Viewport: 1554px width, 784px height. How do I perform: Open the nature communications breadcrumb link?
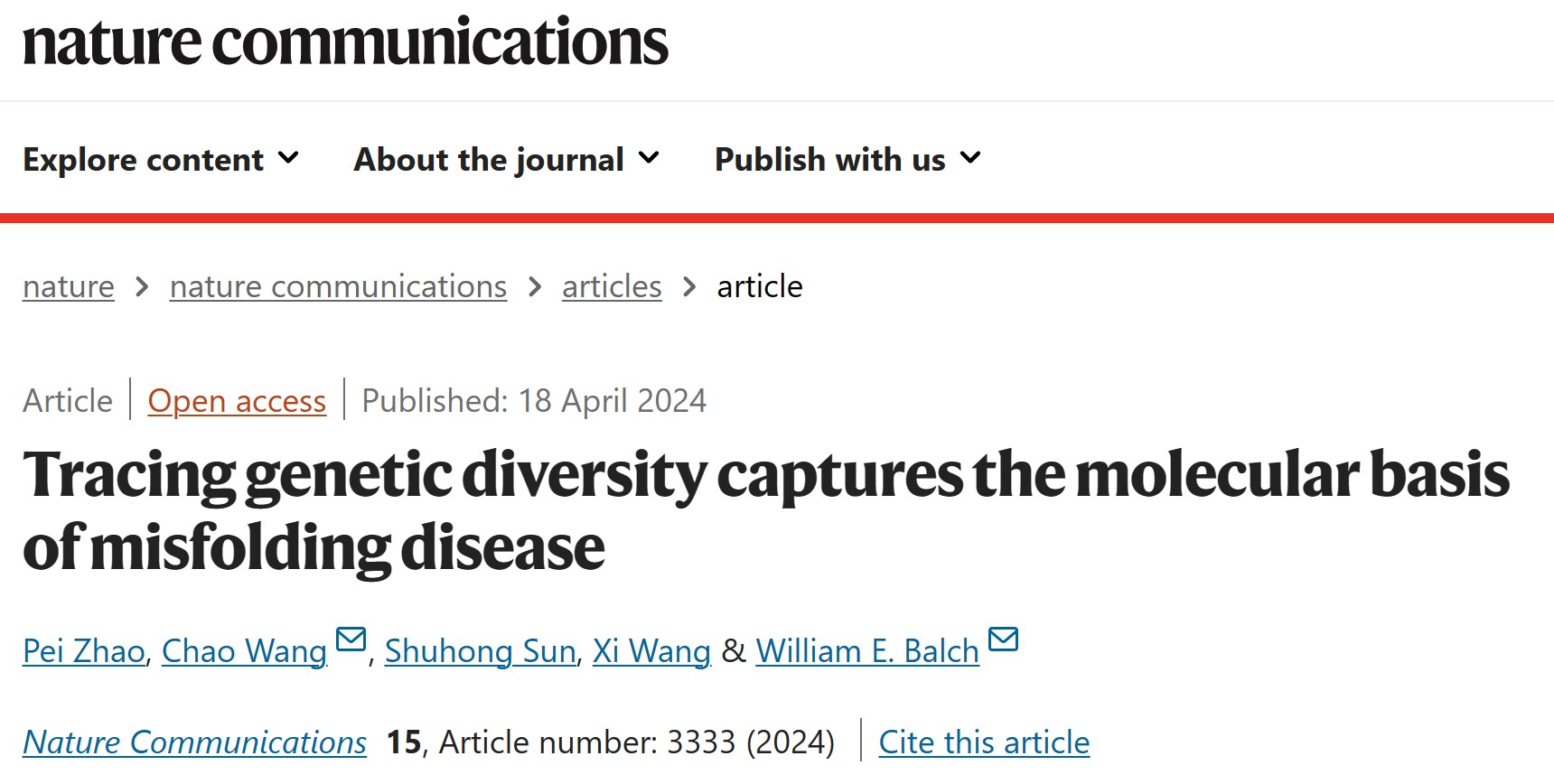tap(338, 286)
